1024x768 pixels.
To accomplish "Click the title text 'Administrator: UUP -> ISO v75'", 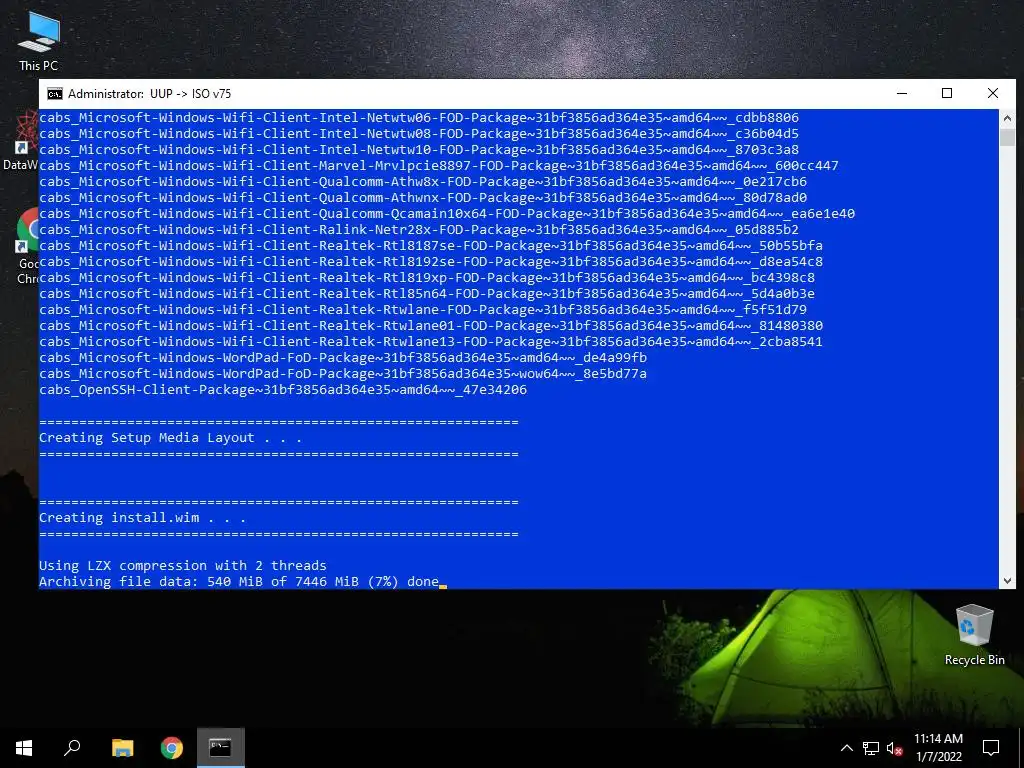I will 150,94.
